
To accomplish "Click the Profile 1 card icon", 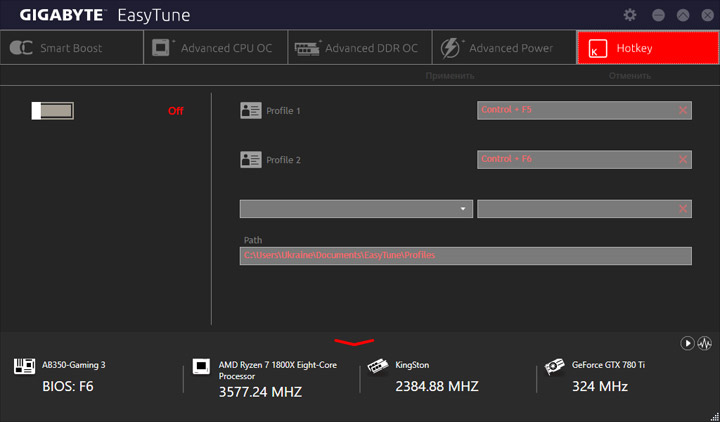I will (251, 111).
